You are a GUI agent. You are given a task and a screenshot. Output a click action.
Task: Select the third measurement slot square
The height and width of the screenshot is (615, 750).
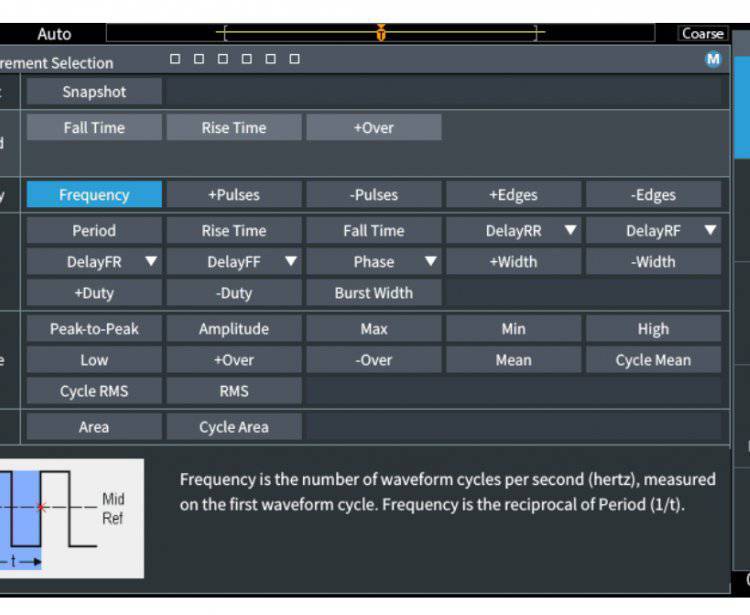point(223,59)
